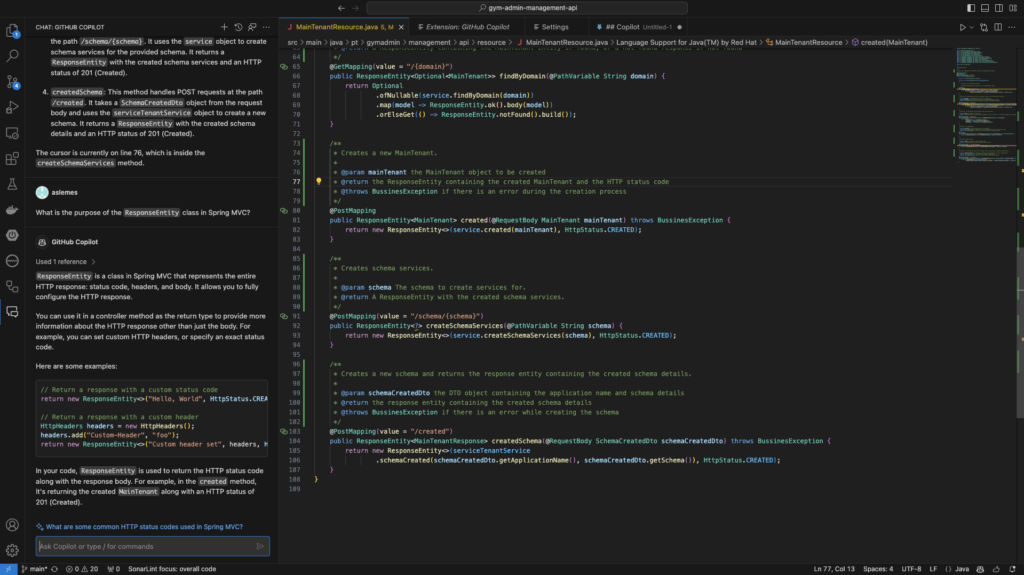Open the Chat view in activity bar
Viewport: 1024px width, 575px height.
click(12, 312)
